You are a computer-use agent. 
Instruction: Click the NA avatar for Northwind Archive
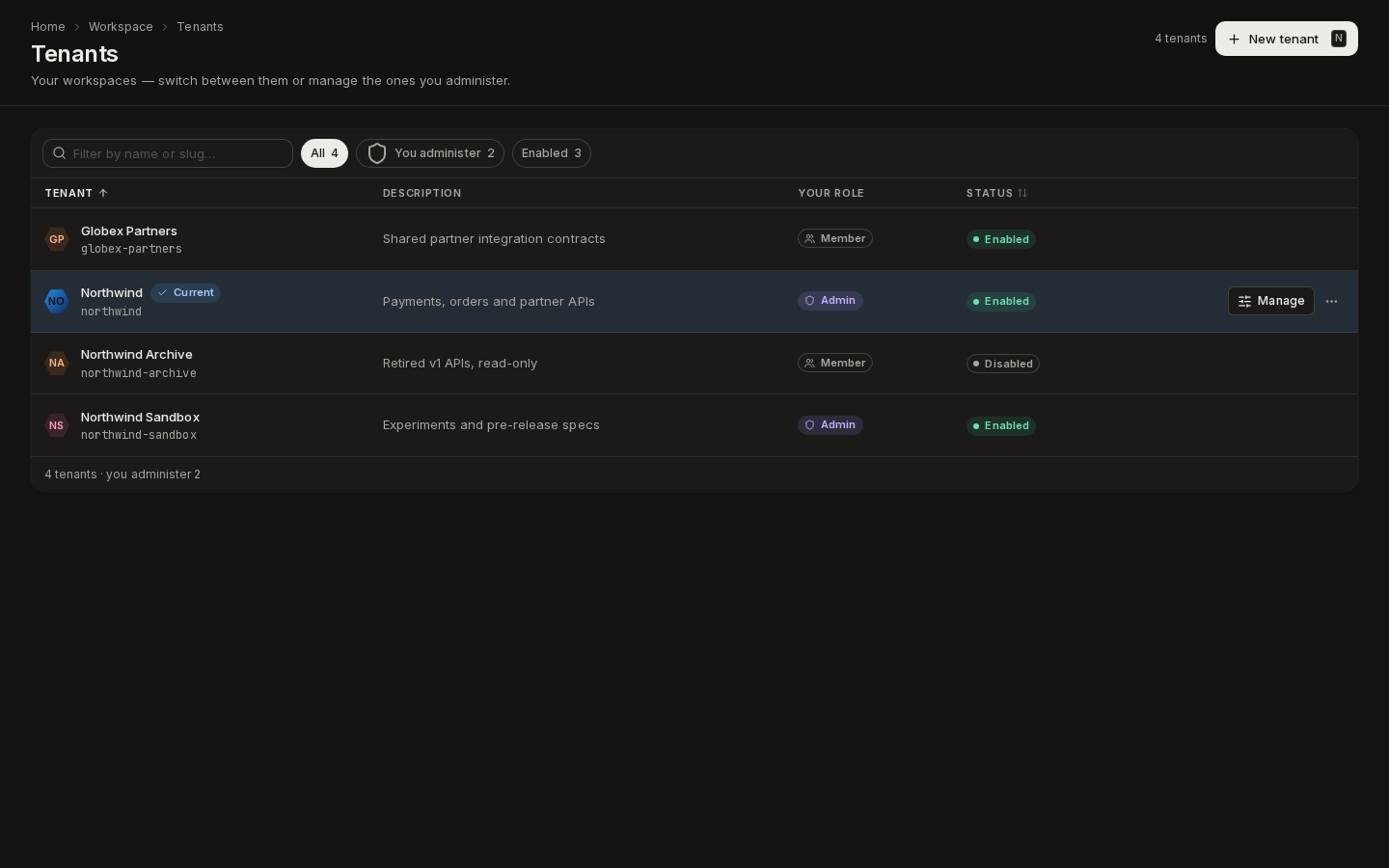(57, 364)
